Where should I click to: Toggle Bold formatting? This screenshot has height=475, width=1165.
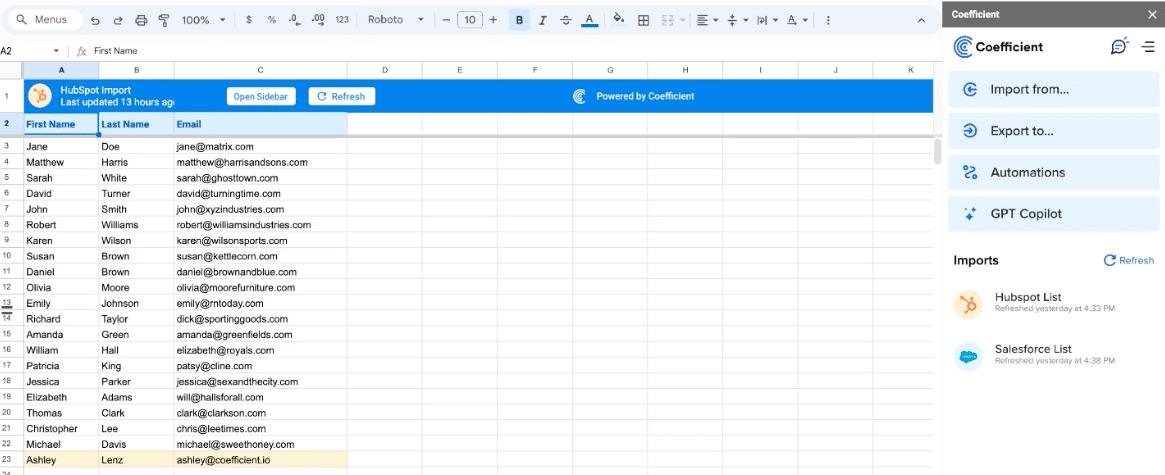coord(519,20)
